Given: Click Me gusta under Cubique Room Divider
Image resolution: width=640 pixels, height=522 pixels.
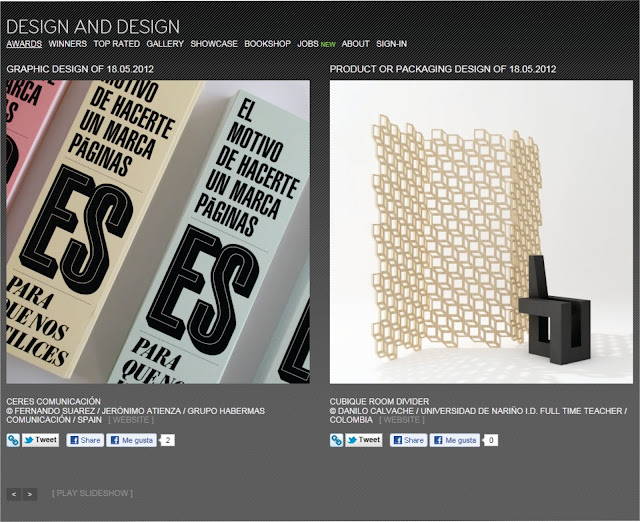Looking at the screenshot, I should (455, 440).
